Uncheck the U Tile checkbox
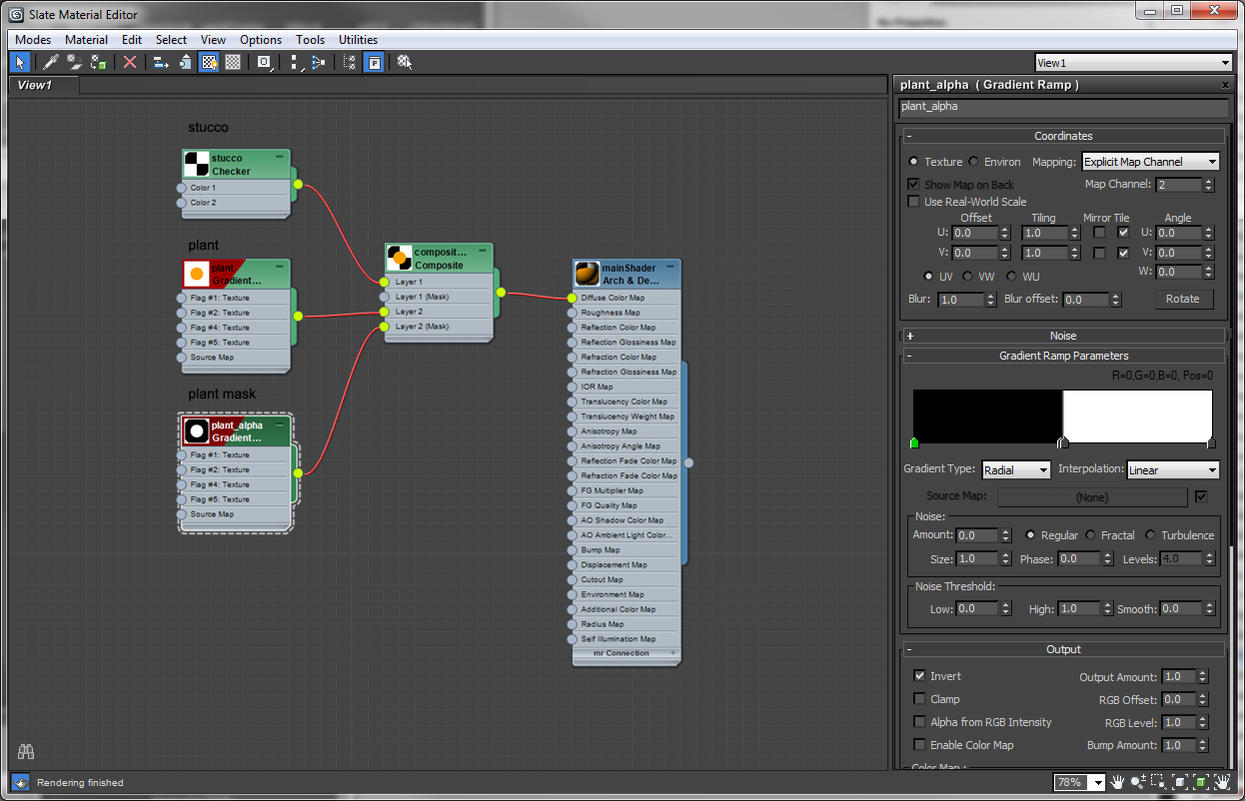 click(x=1123, y=232)
